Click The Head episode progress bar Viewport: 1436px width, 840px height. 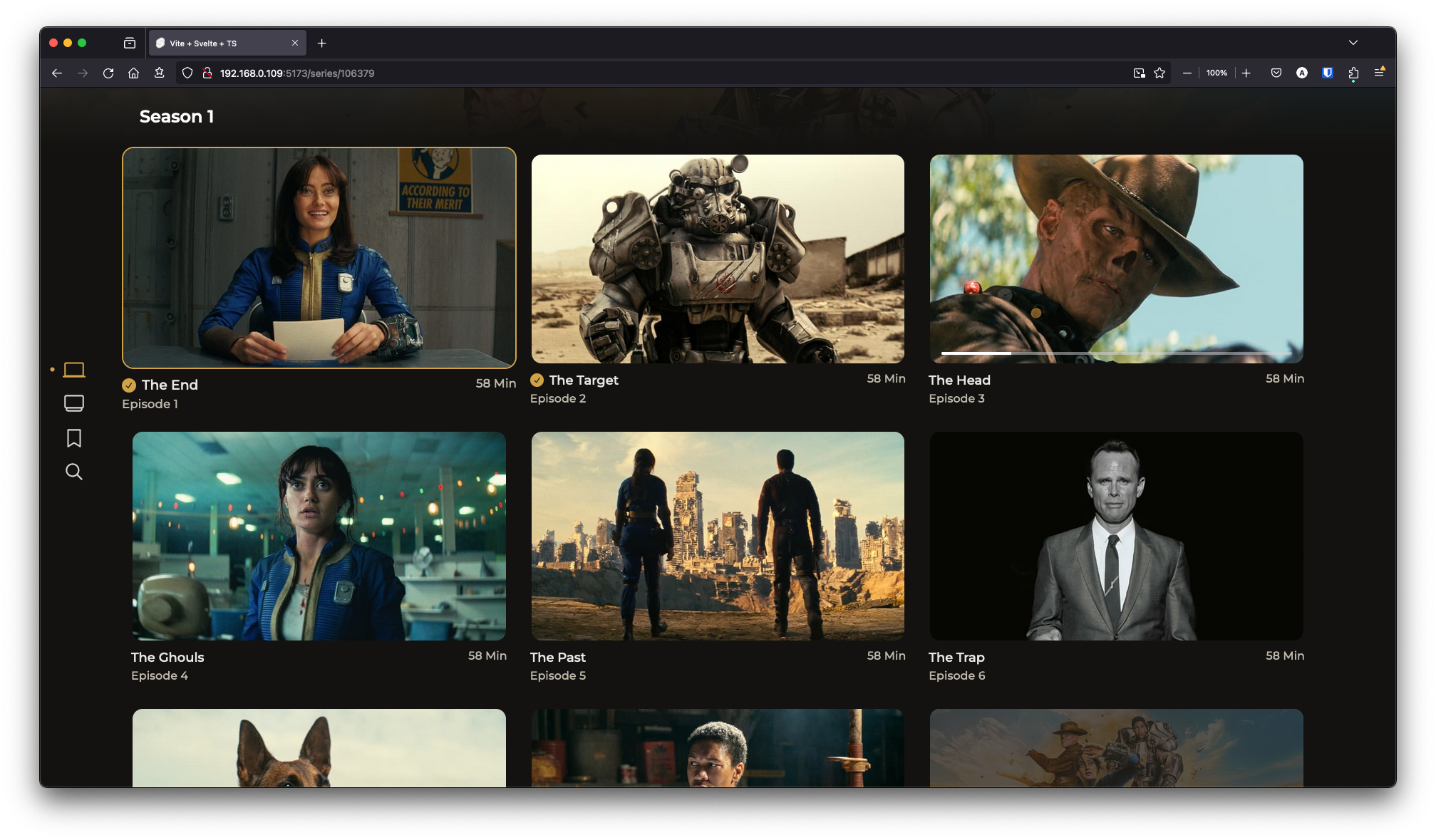[x=1116, y=353]
